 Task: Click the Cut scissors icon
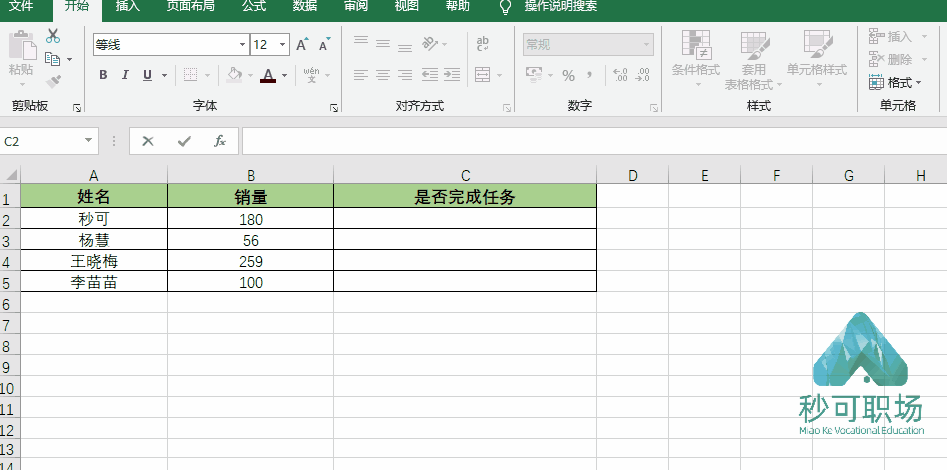(x=53, y=36)
